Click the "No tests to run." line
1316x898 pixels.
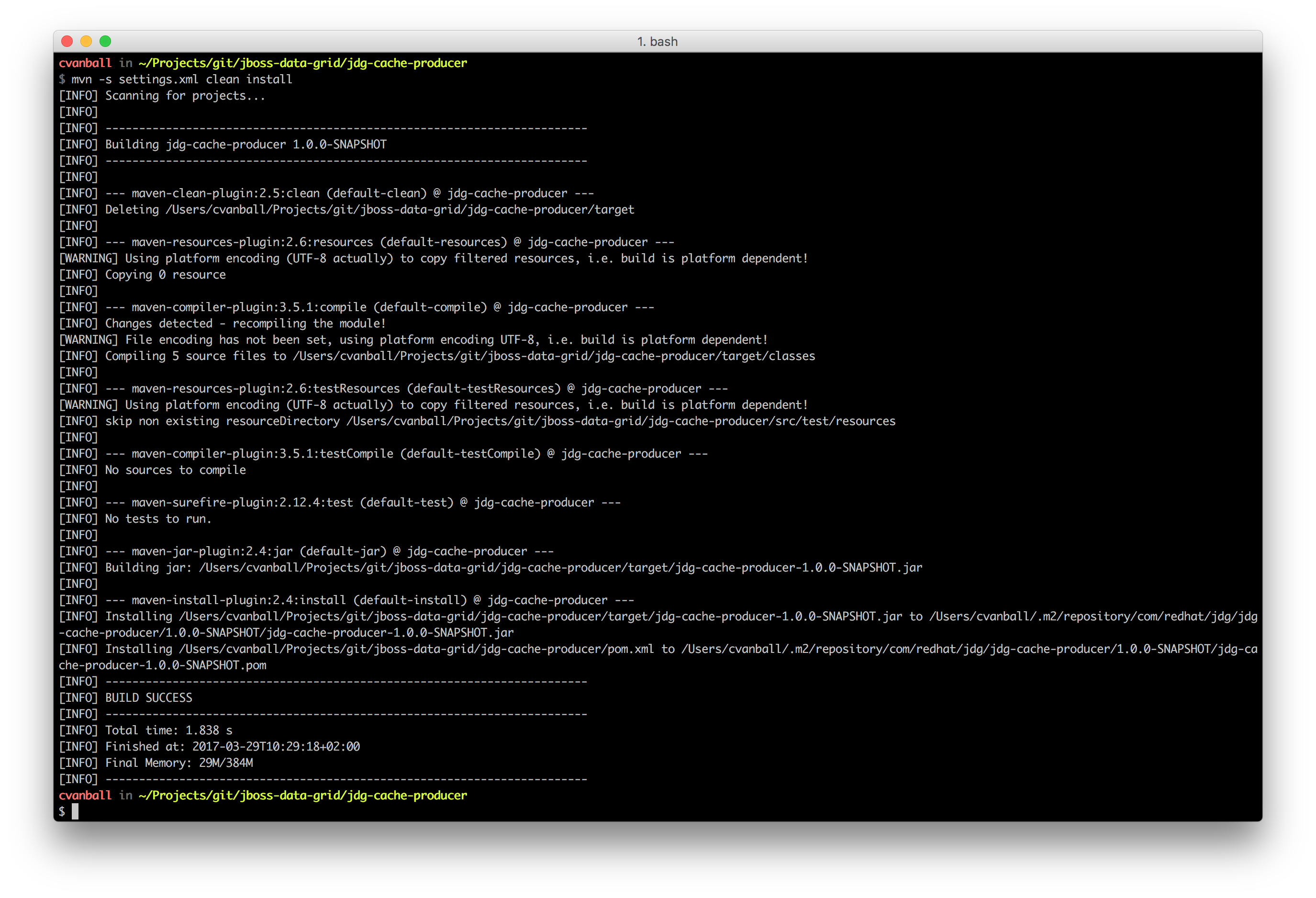click(158, 519)
